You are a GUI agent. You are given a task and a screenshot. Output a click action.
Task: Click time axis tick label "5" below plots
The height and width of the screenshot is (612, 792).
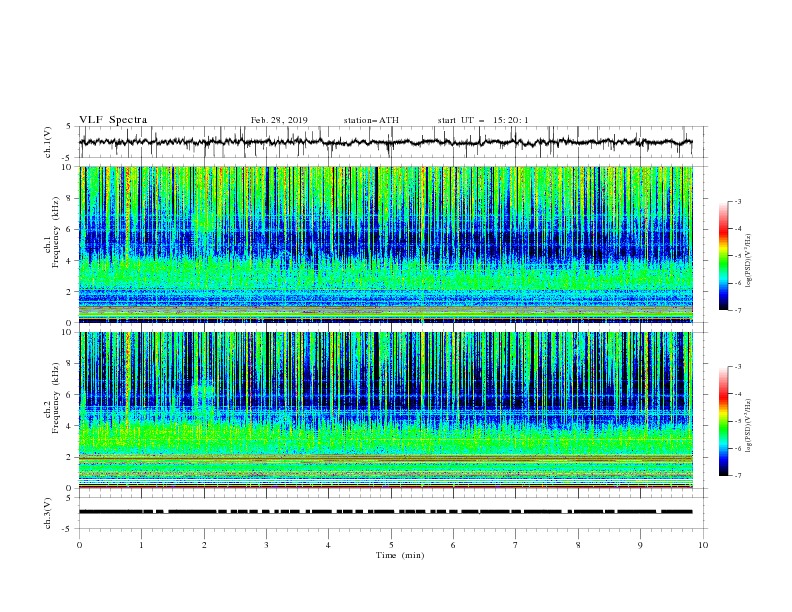click(391, 545)
